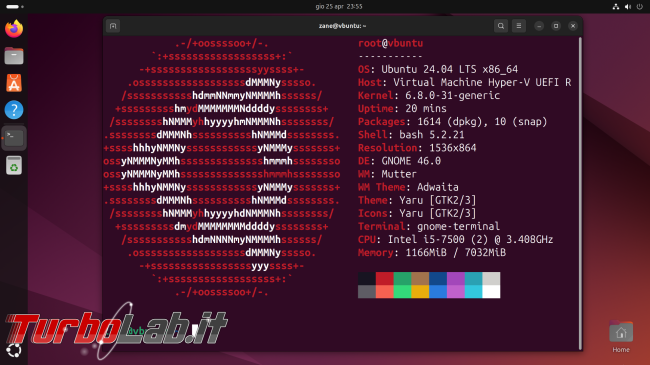
Task: Close the terminal window
Action: [x=573, y=26]
